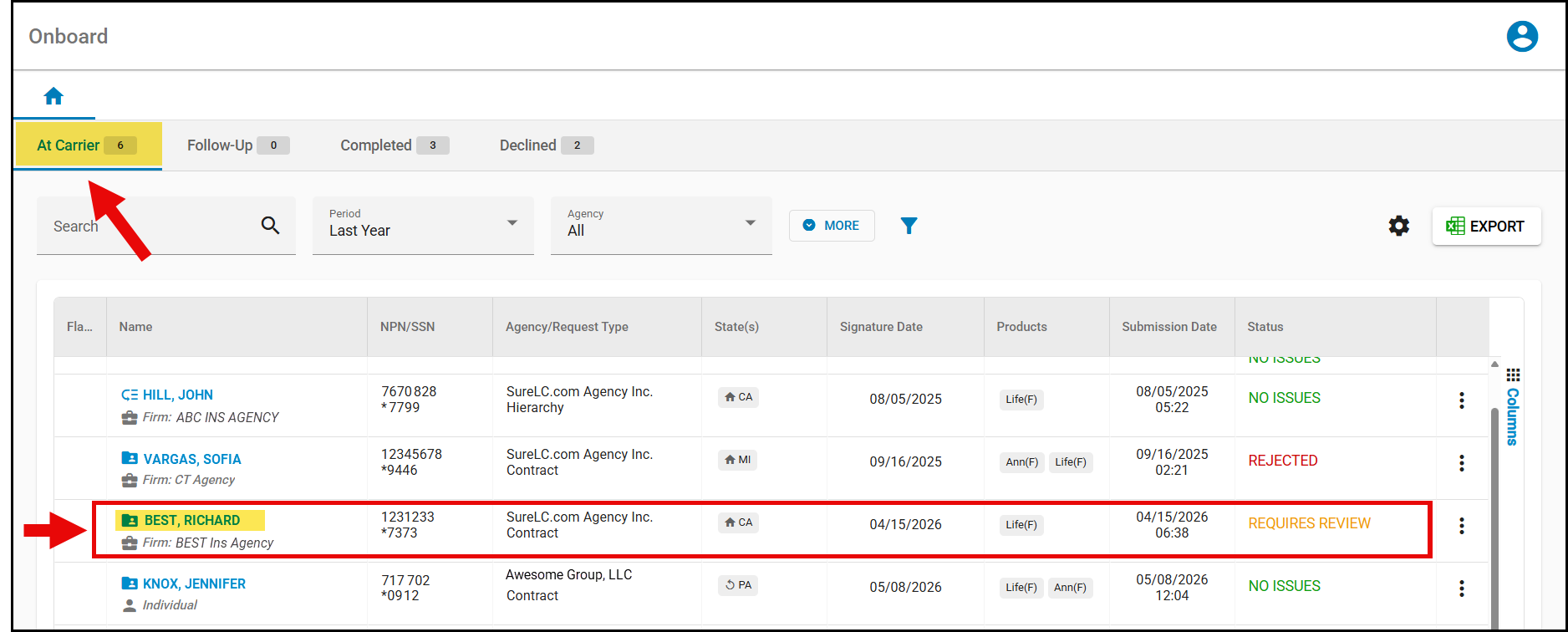The image size is (1568, 632).
Task: Click the CA state chip in HILL row
Action: click(738, 397)
